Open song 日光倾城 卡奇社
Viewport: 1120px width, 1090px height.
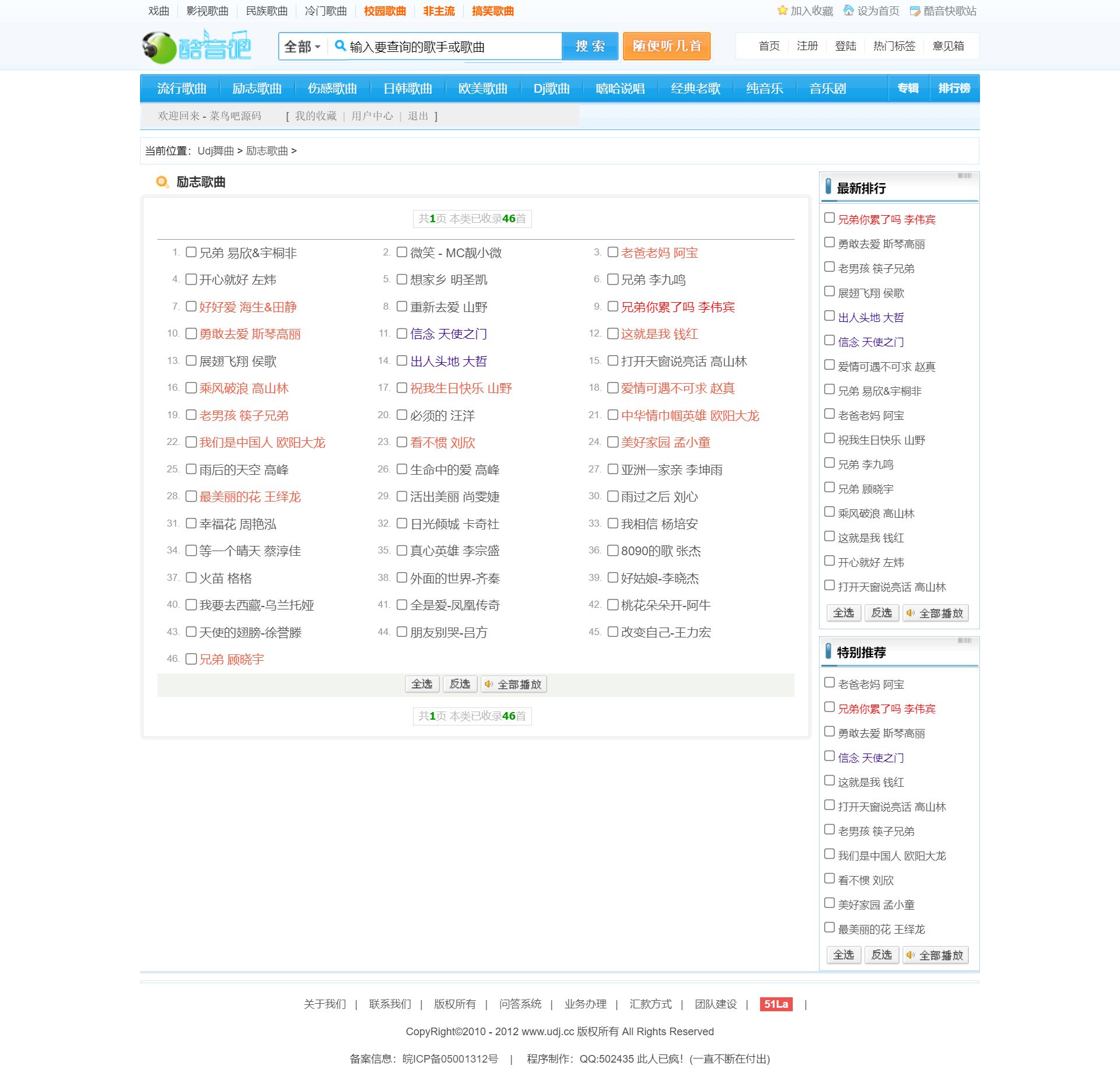[x=454, y=524]
